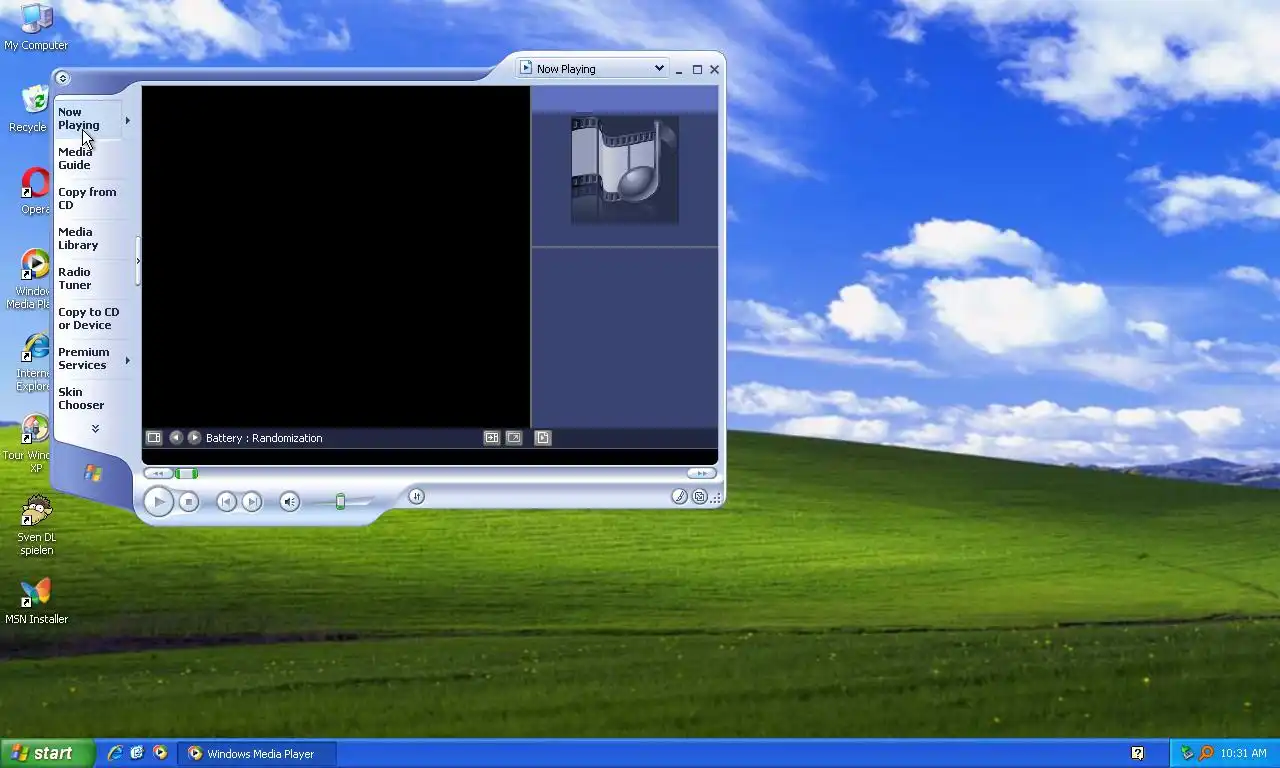Click the Play button in Media Player
The image size is (1280, 768).
coord(158,501)
